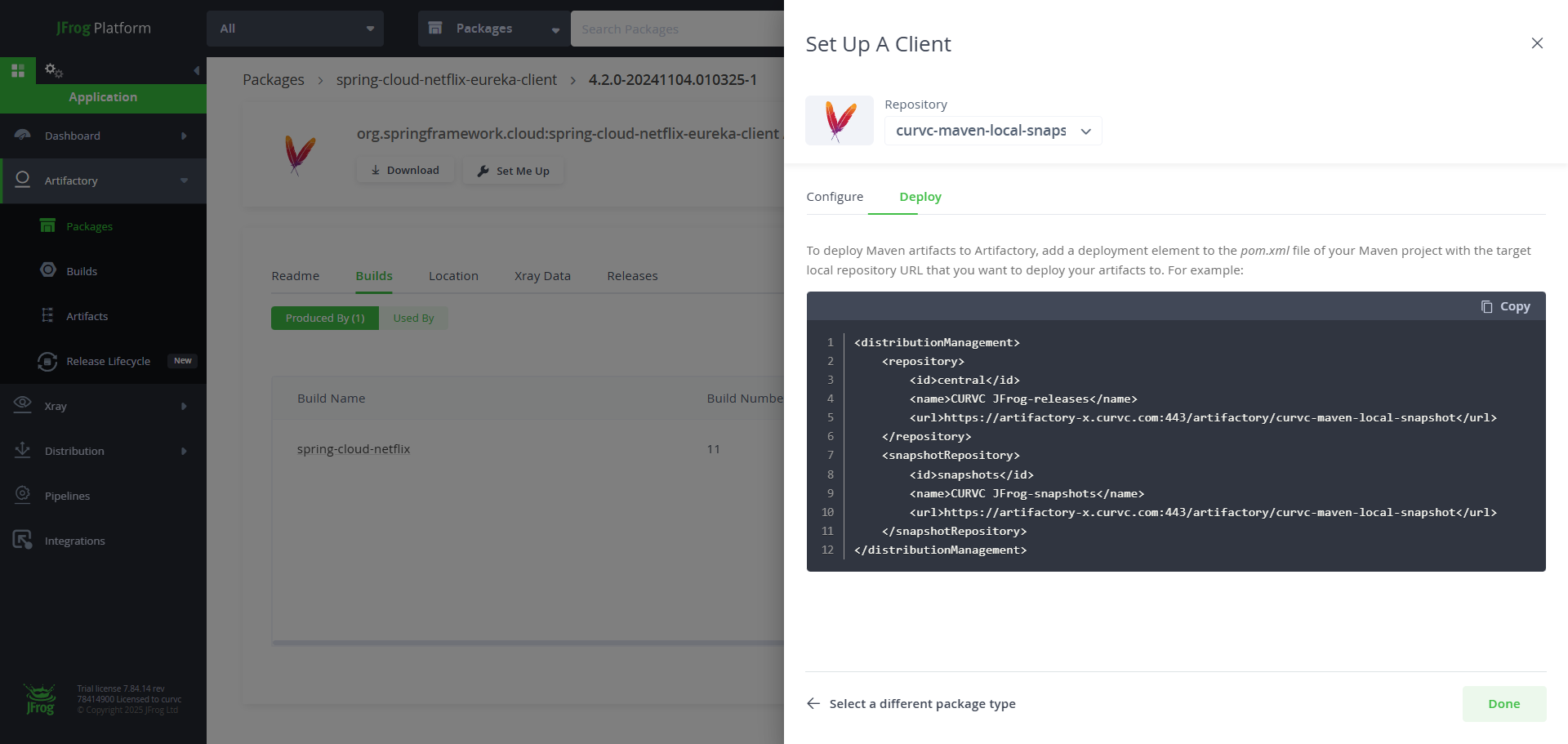Screen dimensions: 1568x744
Task: Click the Done button
Action: coord(1503,704)
